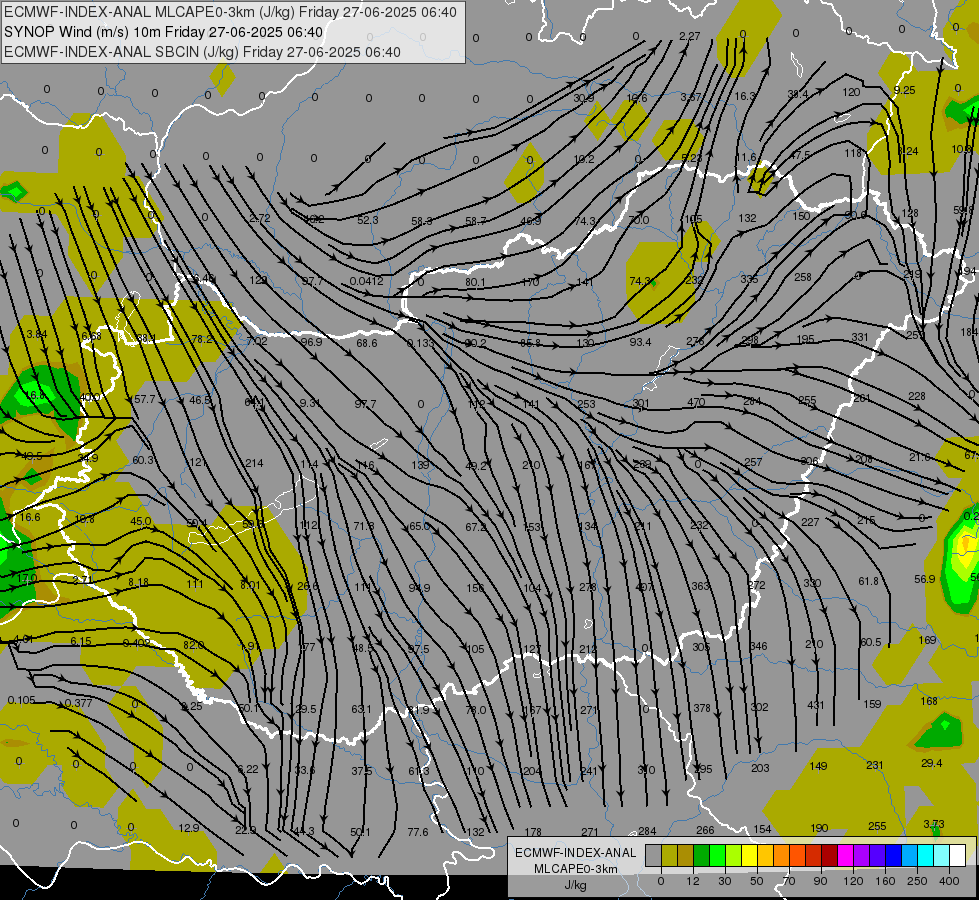Screen dimensions: 979x900
Task: Click the map value 335
Action: point(749,279)
